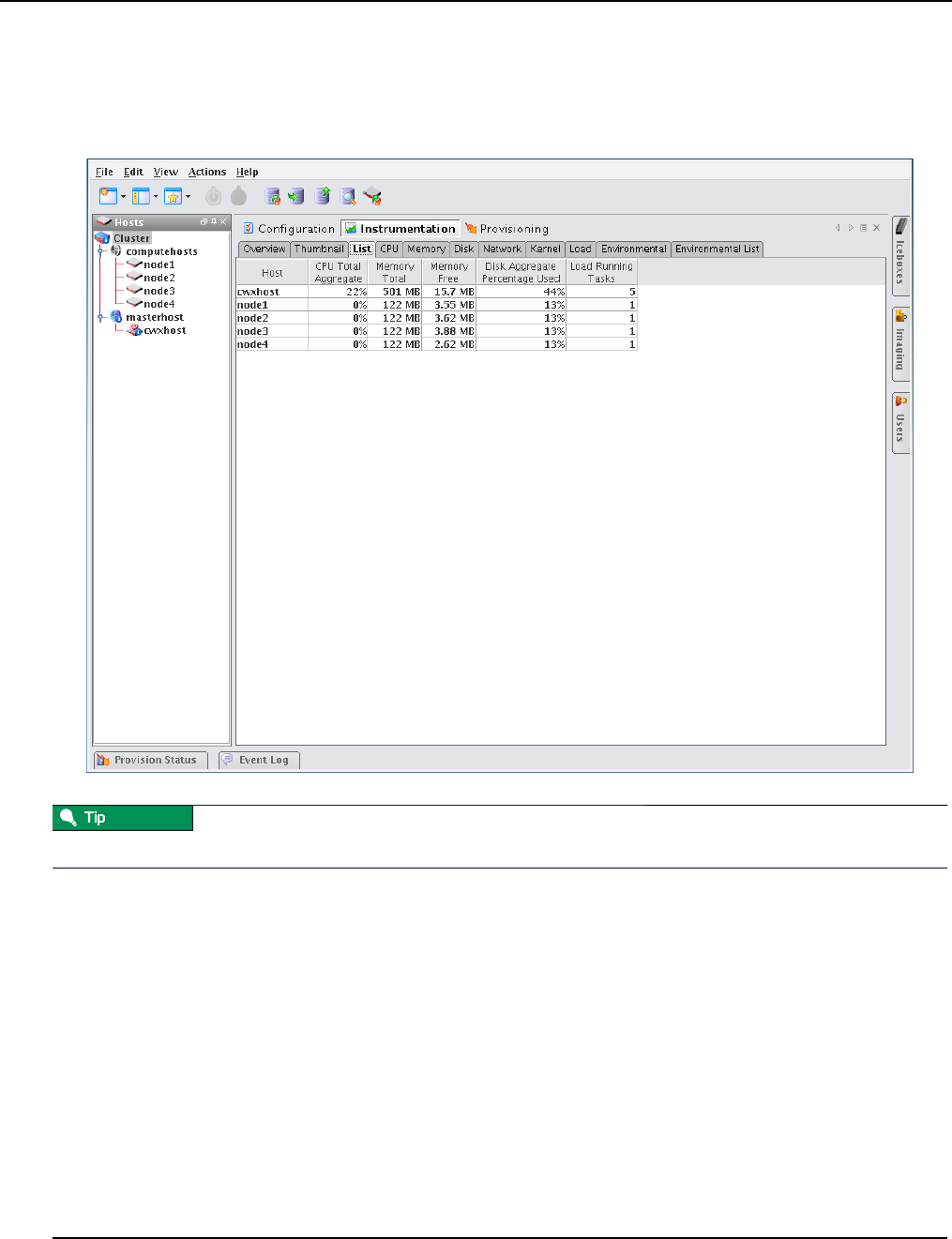Select node4 in the Hosts tree

coord(159,304)
